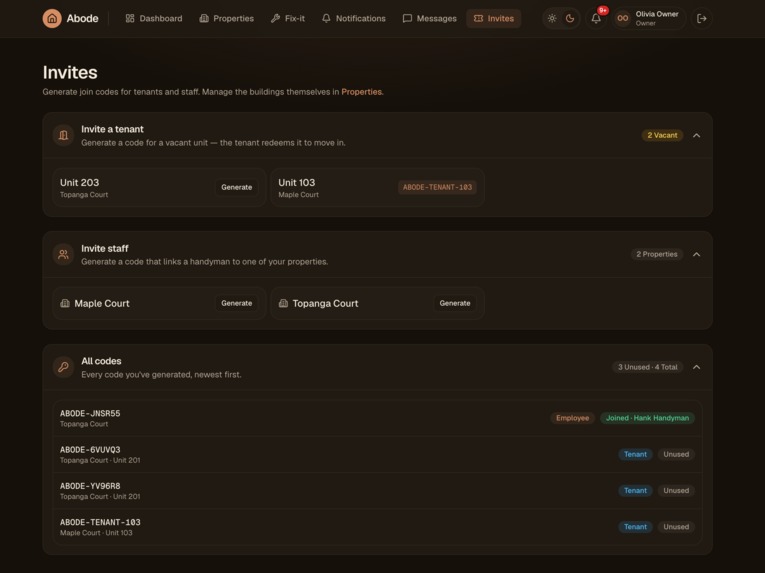Click the 2 Properties badge
This screenshot has height=573, width=765.
pos(657,254)
